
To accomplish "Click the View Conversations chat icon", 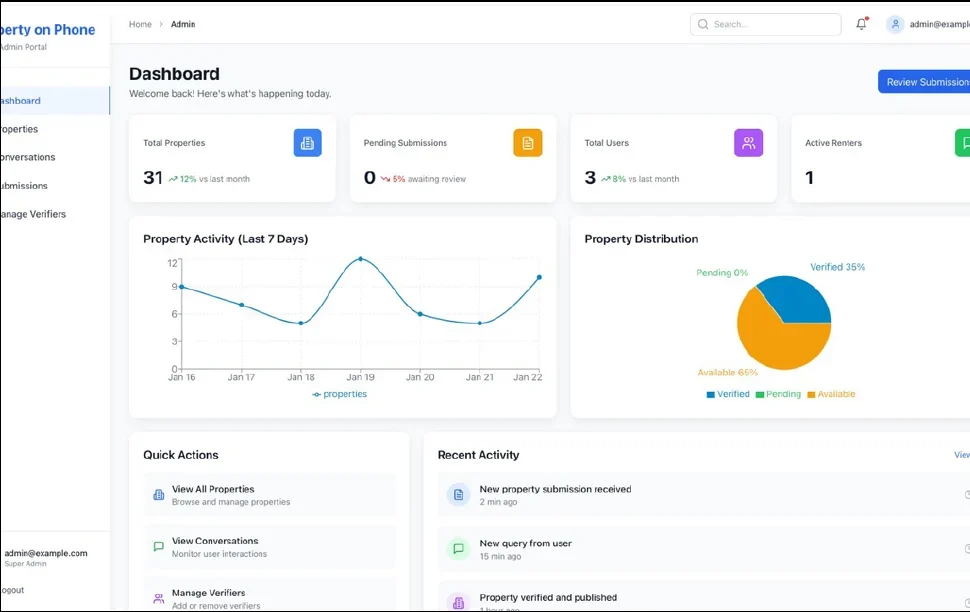I will [158, 546].
